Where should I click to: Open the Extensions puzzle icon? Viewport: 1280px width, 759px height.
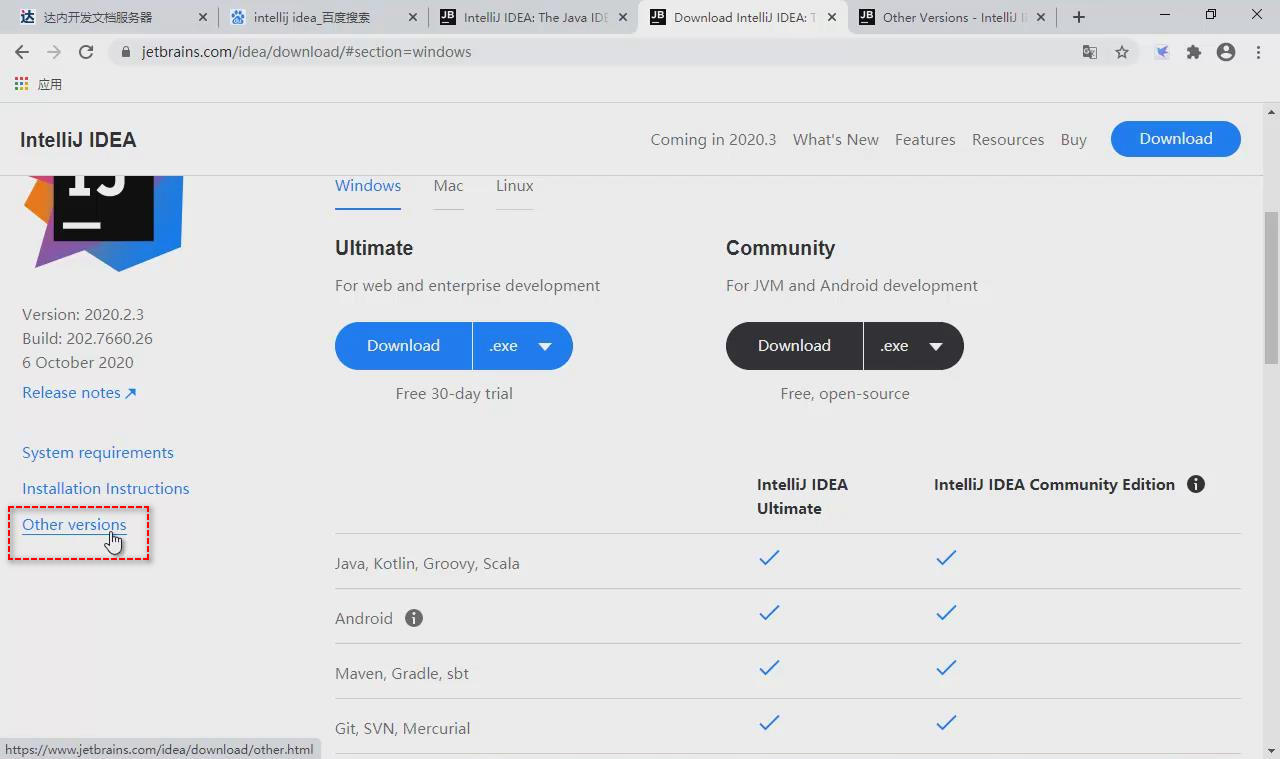(1194, 52)
